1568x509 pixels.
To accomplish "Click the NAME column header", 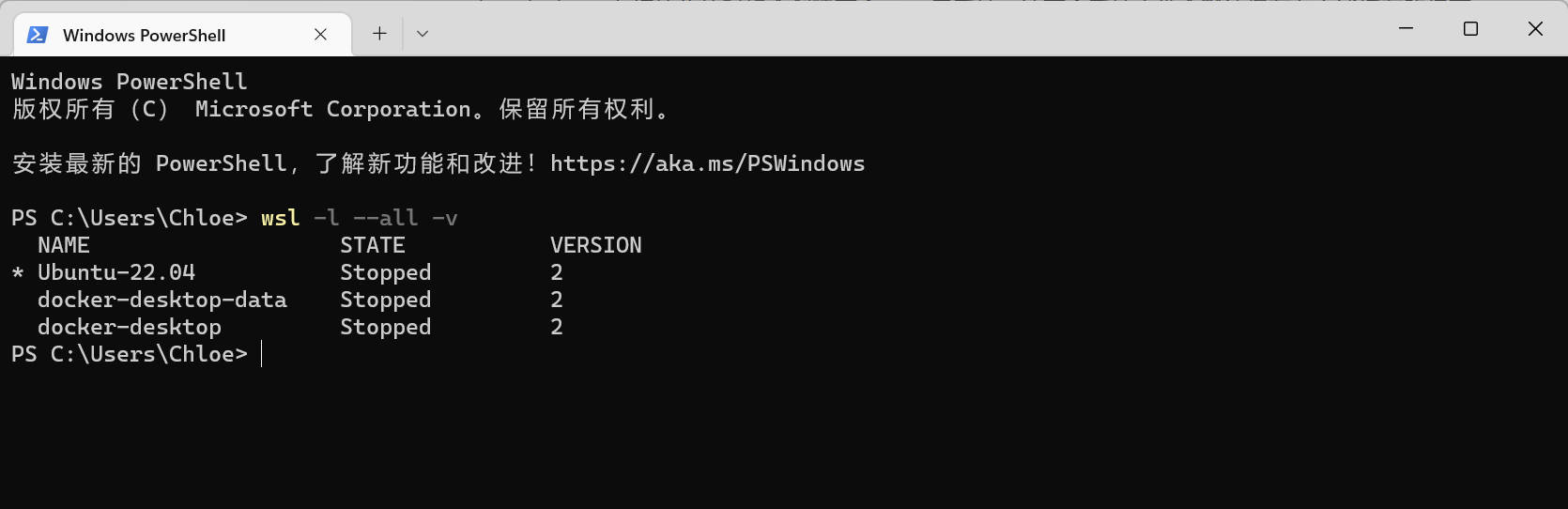I will (64, 245).
